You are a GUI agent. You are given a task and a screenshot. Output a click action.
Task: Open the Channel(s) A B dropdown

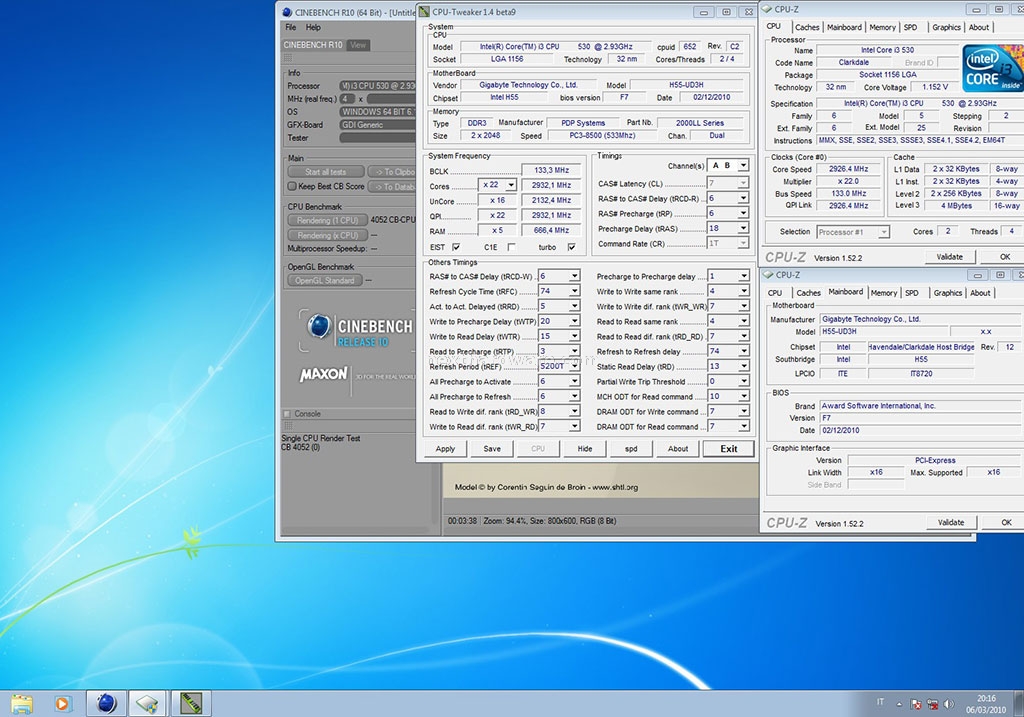click(x=743, y=166)
